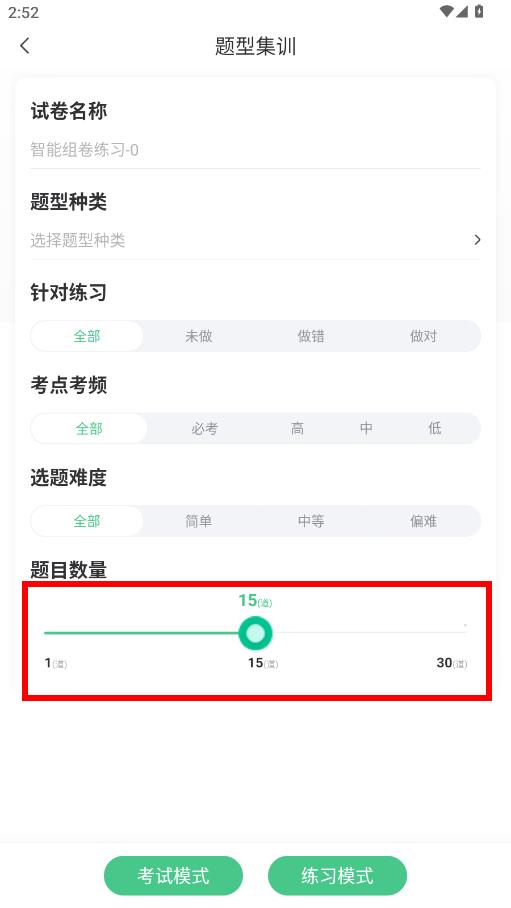
Task: Select 全部 under 考点考频
Action: pyautogui.click(x=89, y=429)
